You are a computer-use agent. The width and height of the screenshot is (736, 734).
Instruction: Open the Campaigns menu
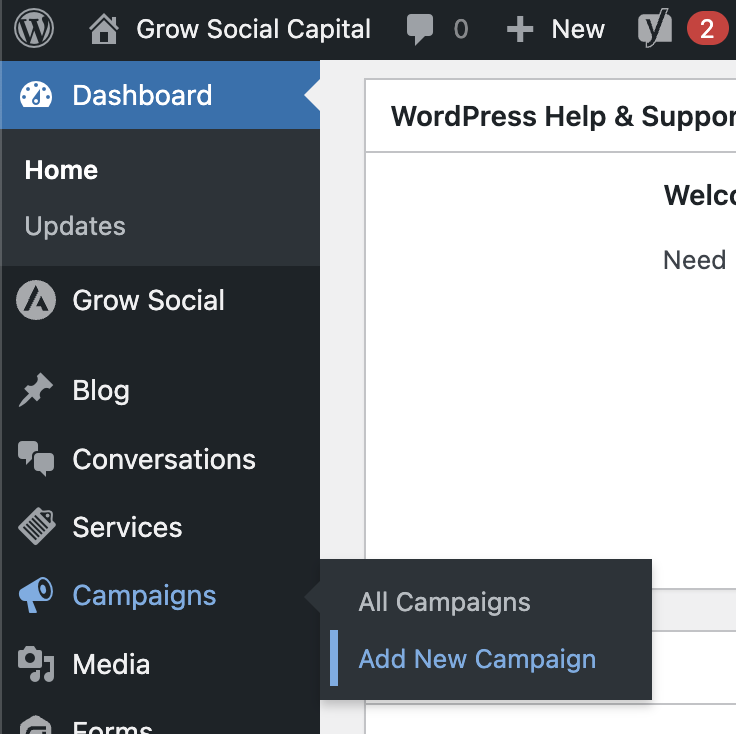point(144,596)
